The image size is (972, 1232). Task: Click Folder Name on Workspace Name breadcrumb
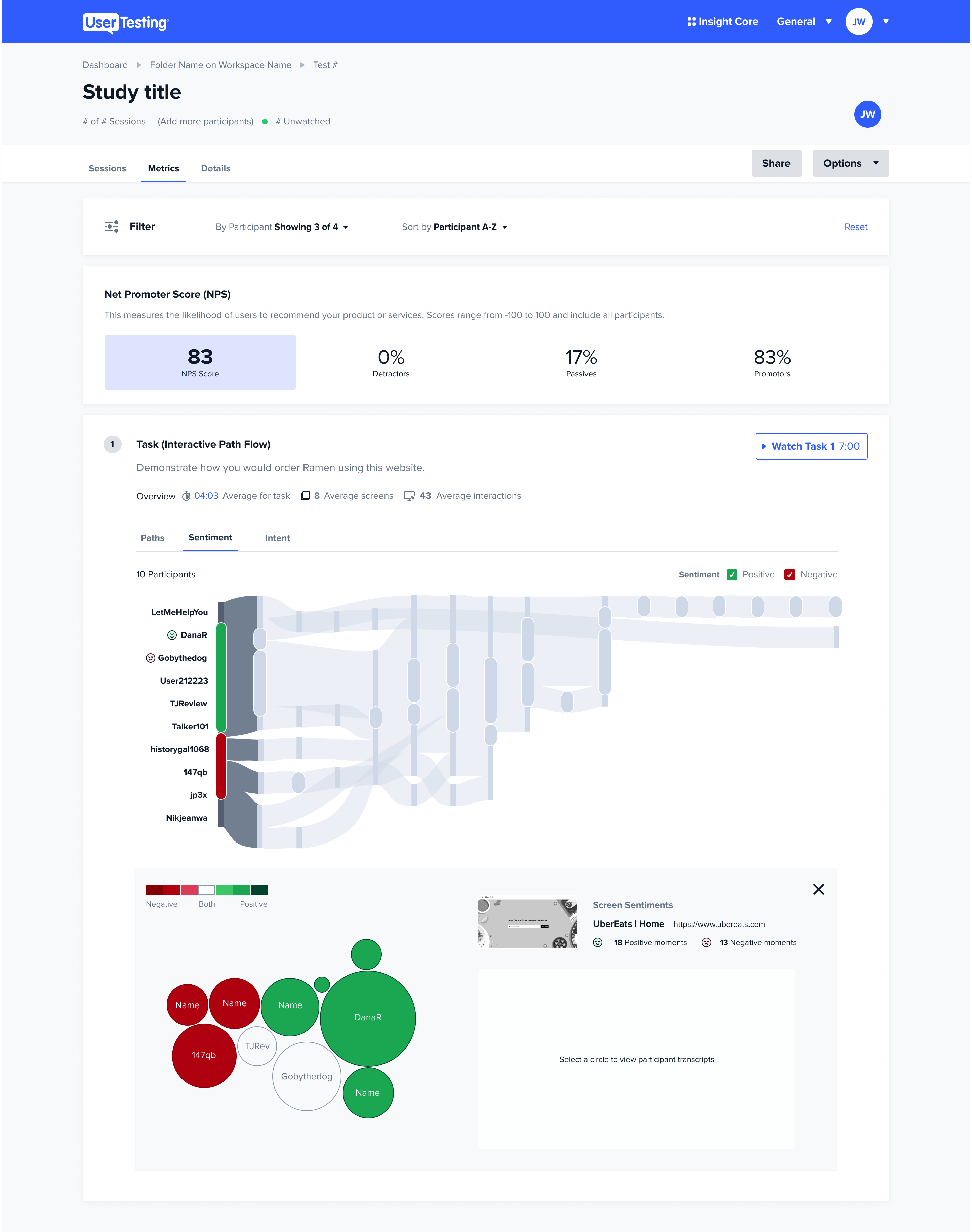(220, 65)
